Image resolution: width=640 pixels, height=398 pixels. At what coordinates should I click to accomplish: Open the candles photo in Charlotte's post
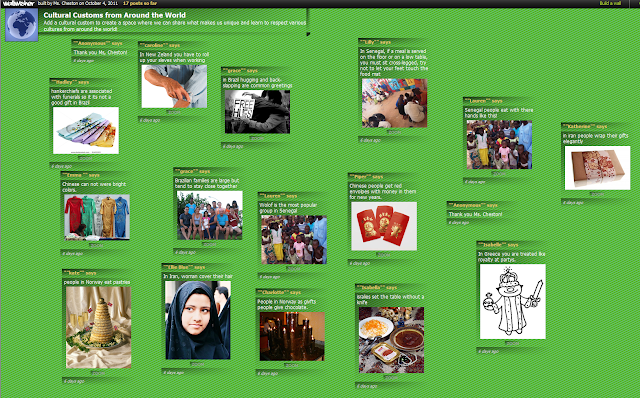click(292, 336)
